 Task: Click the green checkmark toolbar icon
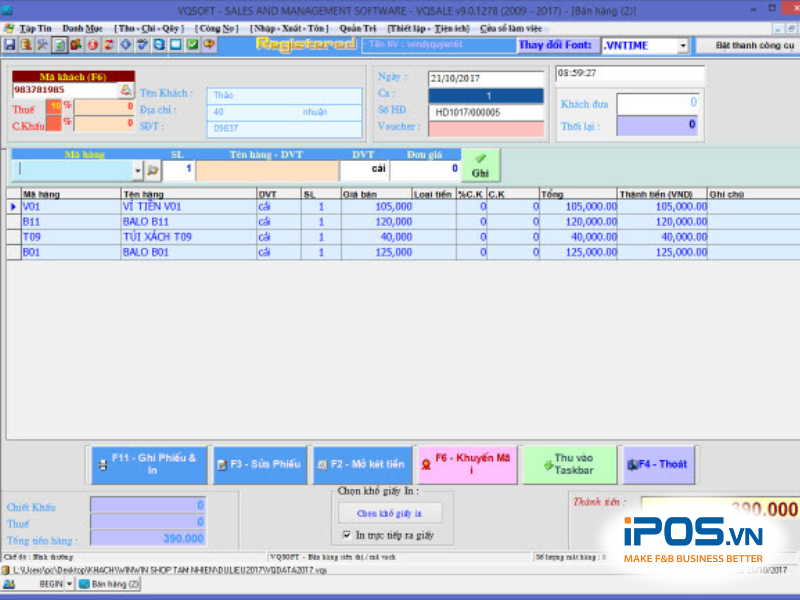tap(192, 45)
